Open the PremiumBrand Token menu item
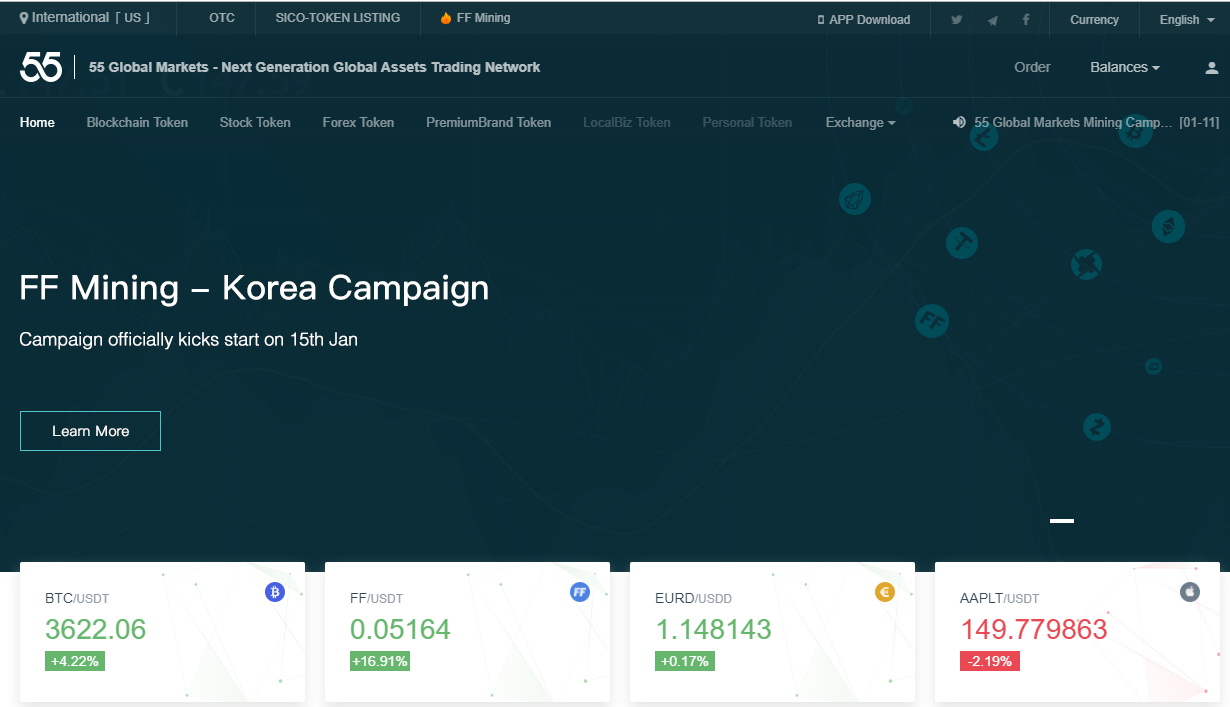Screen dimensions: 1230x707 tap(488, 122)
